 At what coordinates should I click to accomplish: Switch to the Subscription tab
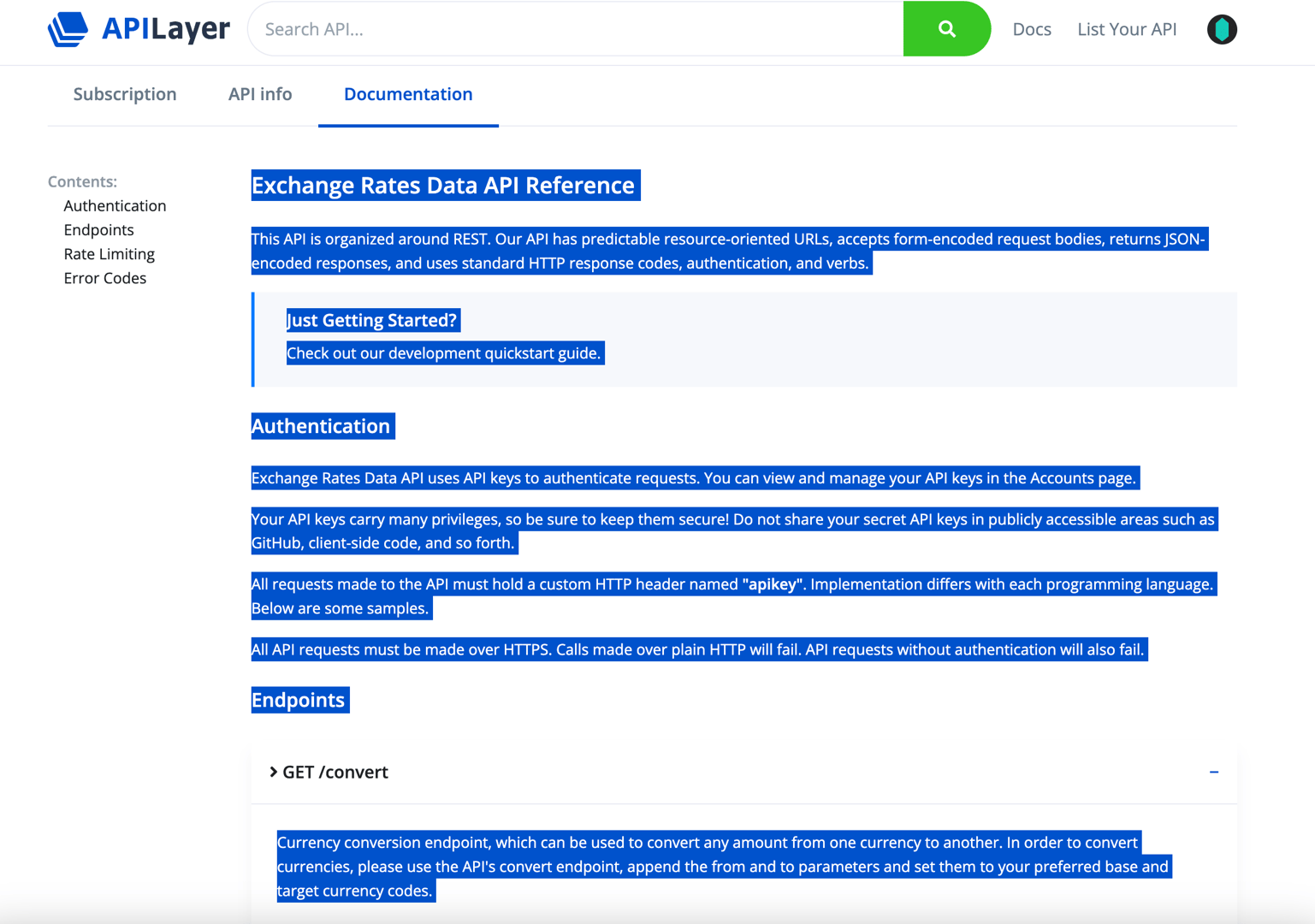(x=125, y=94)
